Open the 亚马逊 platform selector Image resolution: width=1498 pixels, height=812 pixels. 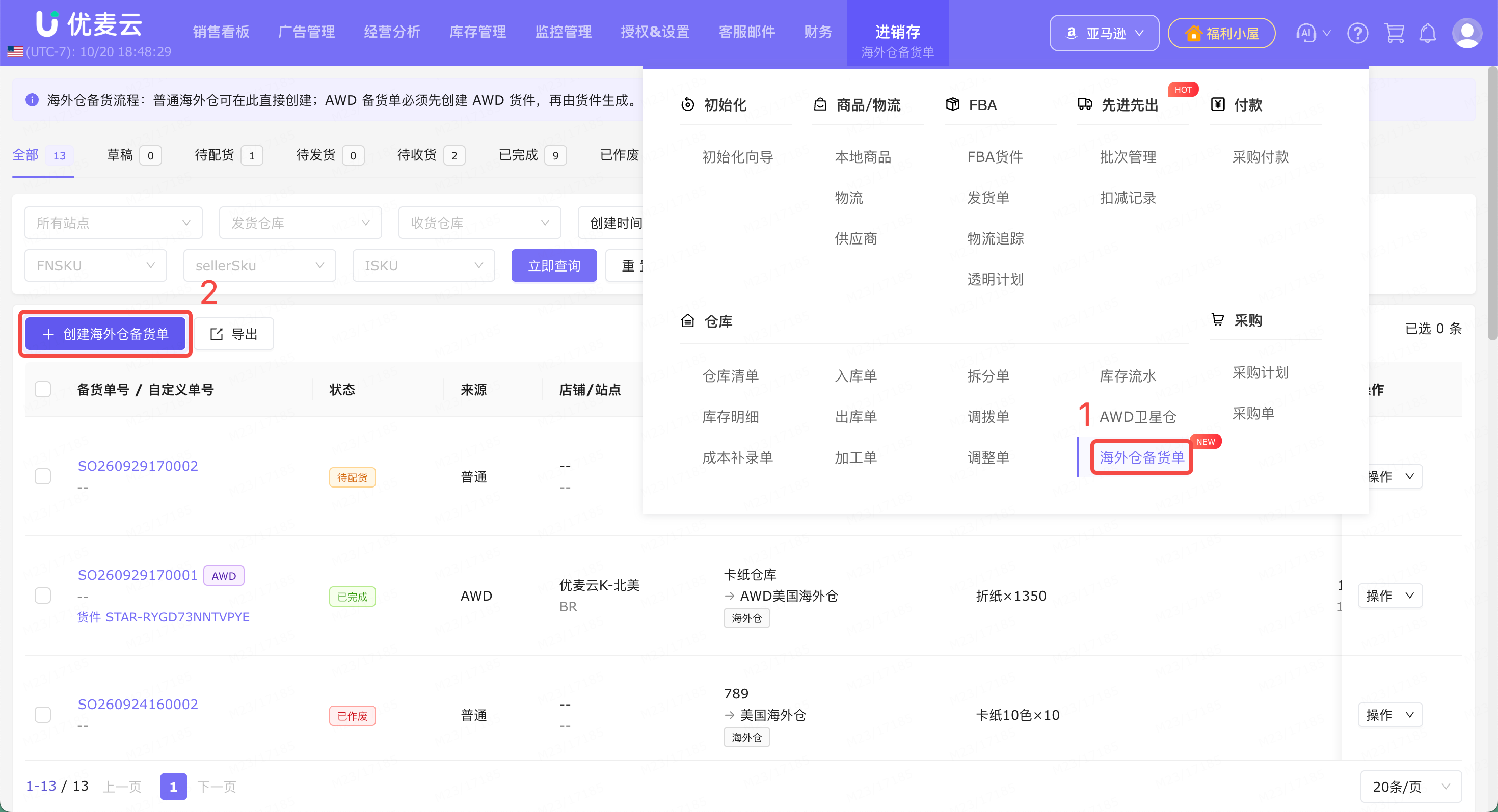1104,33
